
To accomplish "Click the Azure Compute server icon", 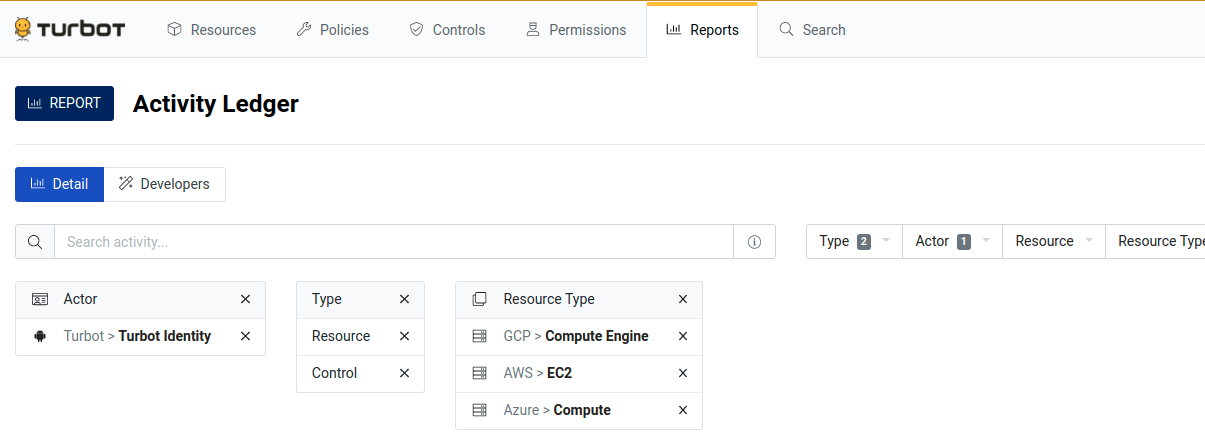I will point(479,410).
